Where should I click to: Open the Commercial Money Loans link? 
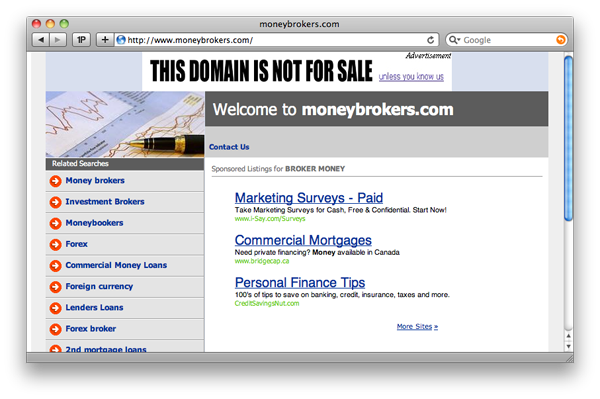tap(116, 265)
